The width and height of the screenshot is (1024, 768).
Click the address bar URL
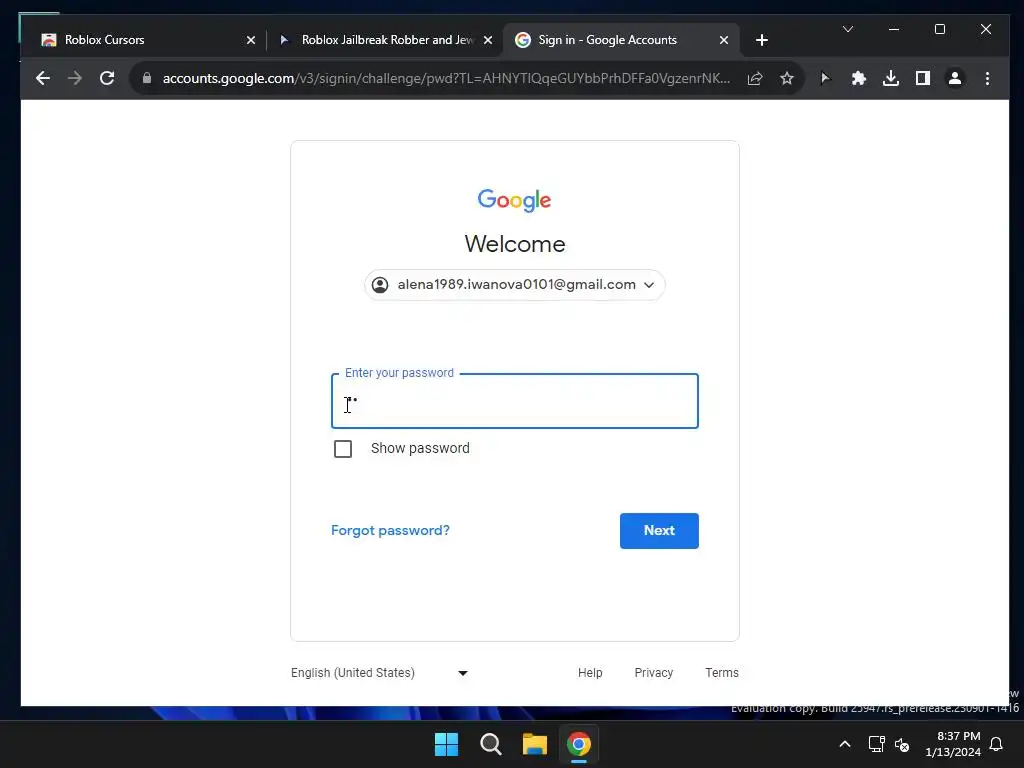pos(446,78)
